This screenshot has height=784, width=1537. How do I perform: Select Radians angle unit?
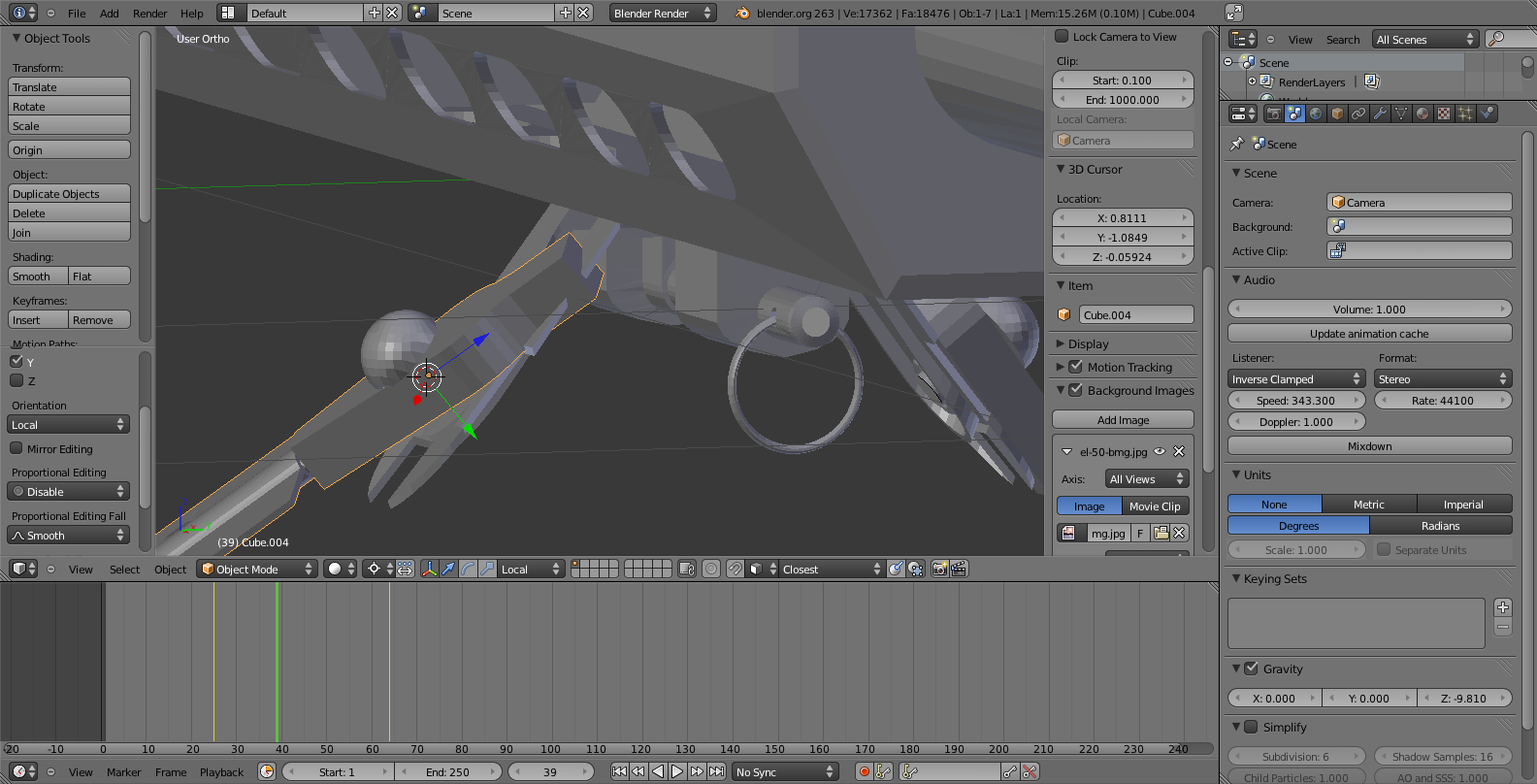pos(1441,526)
